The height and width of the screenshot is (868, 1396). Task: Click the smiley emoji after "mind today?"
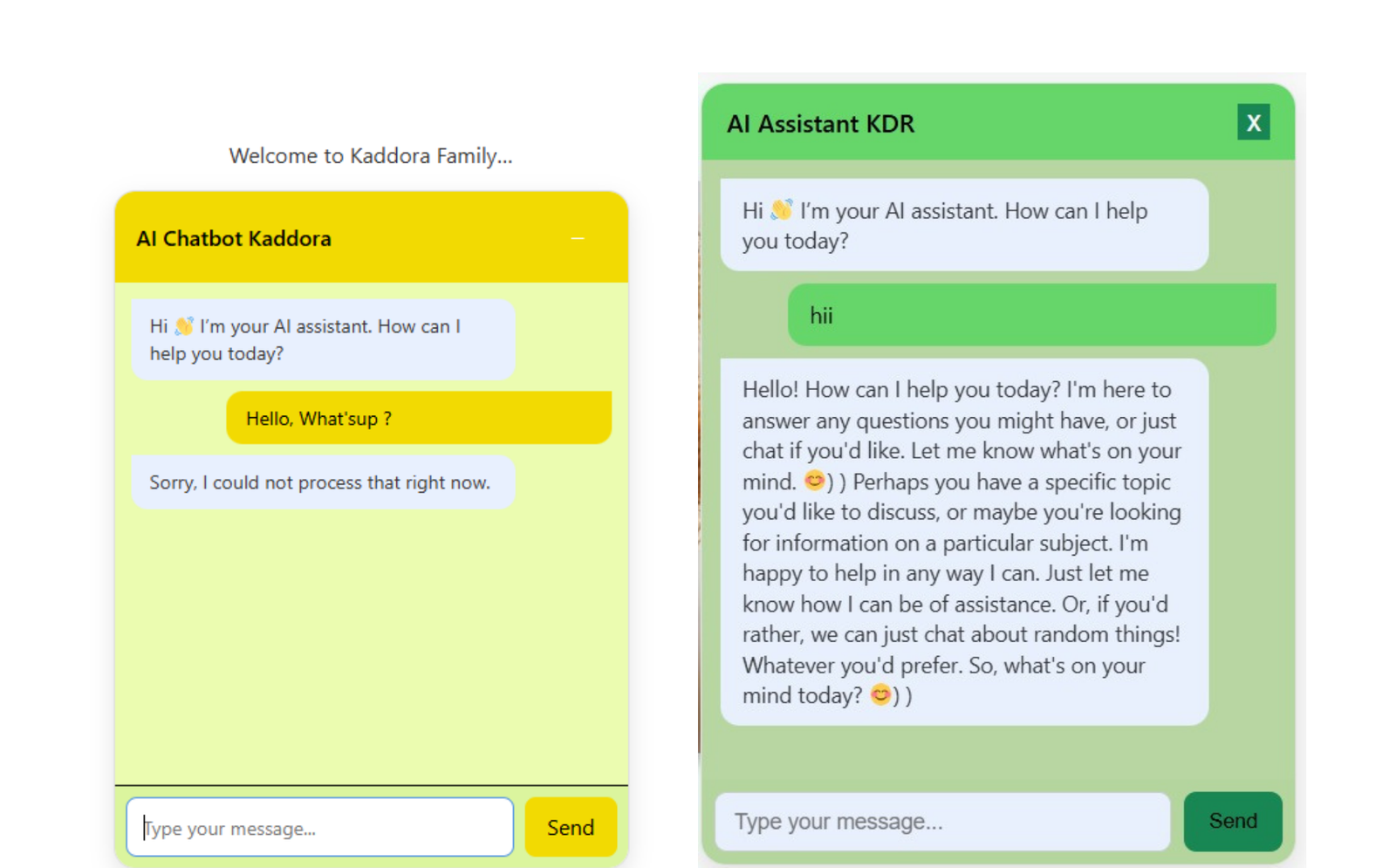(880, 695)
